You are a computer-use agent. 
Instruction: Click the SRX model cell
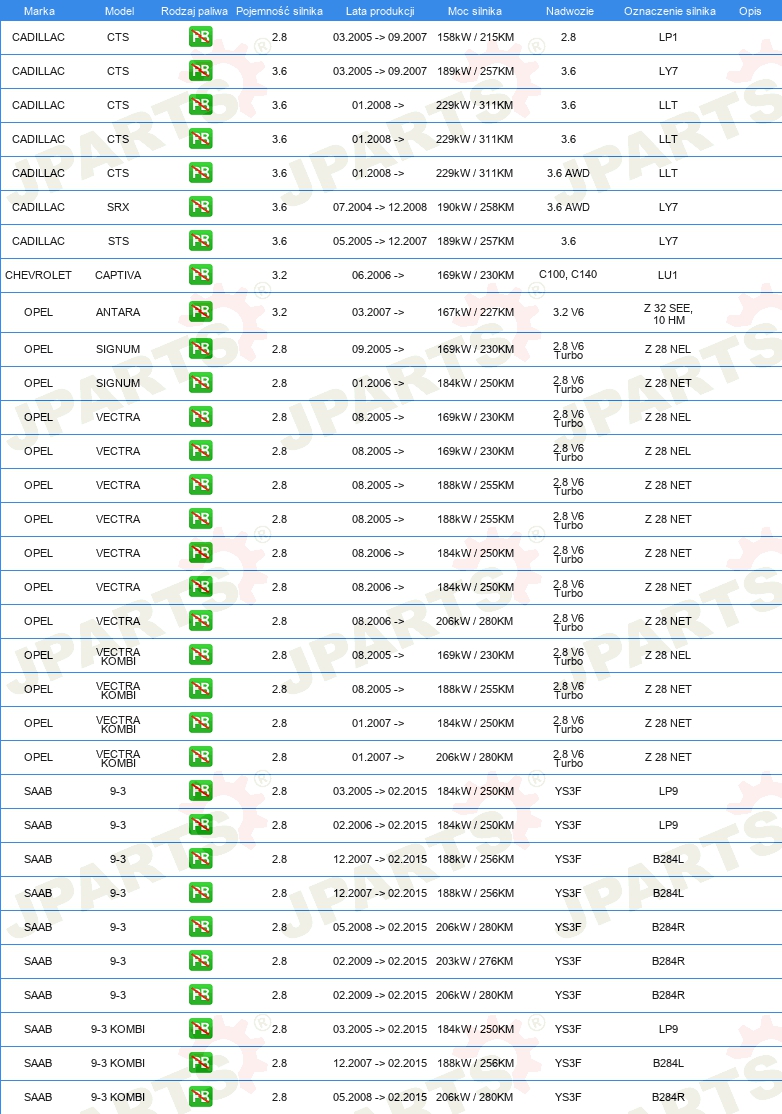coord(118,207)
